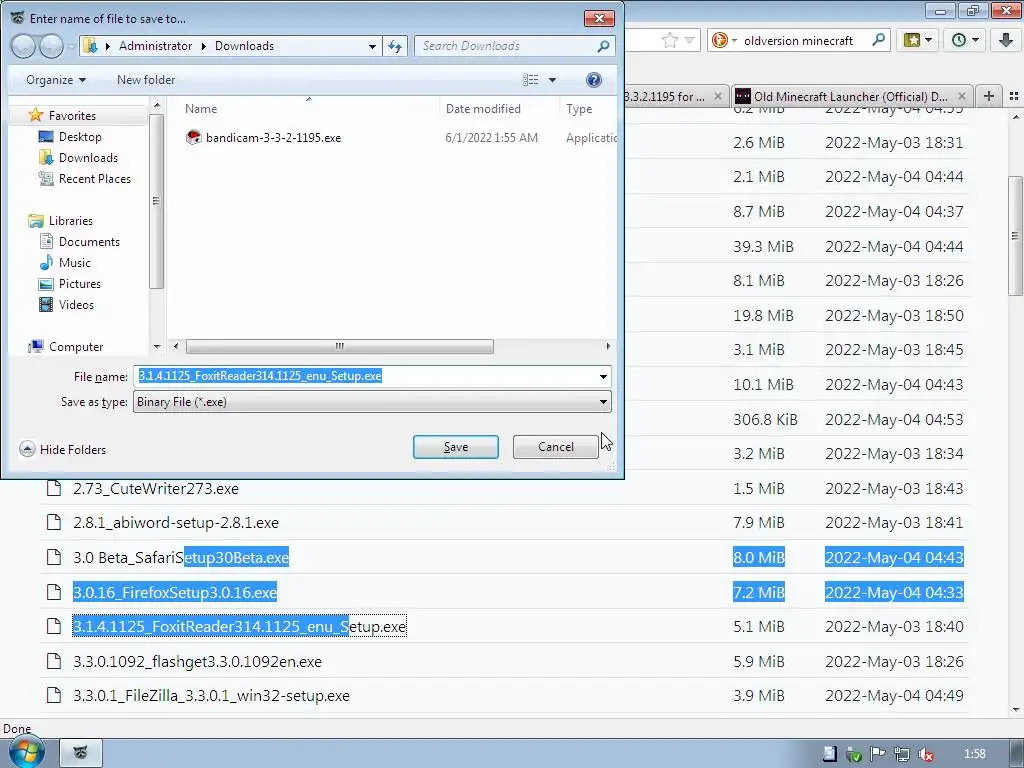Click the file list horizontal scrollbar

(x=340, y=346)
